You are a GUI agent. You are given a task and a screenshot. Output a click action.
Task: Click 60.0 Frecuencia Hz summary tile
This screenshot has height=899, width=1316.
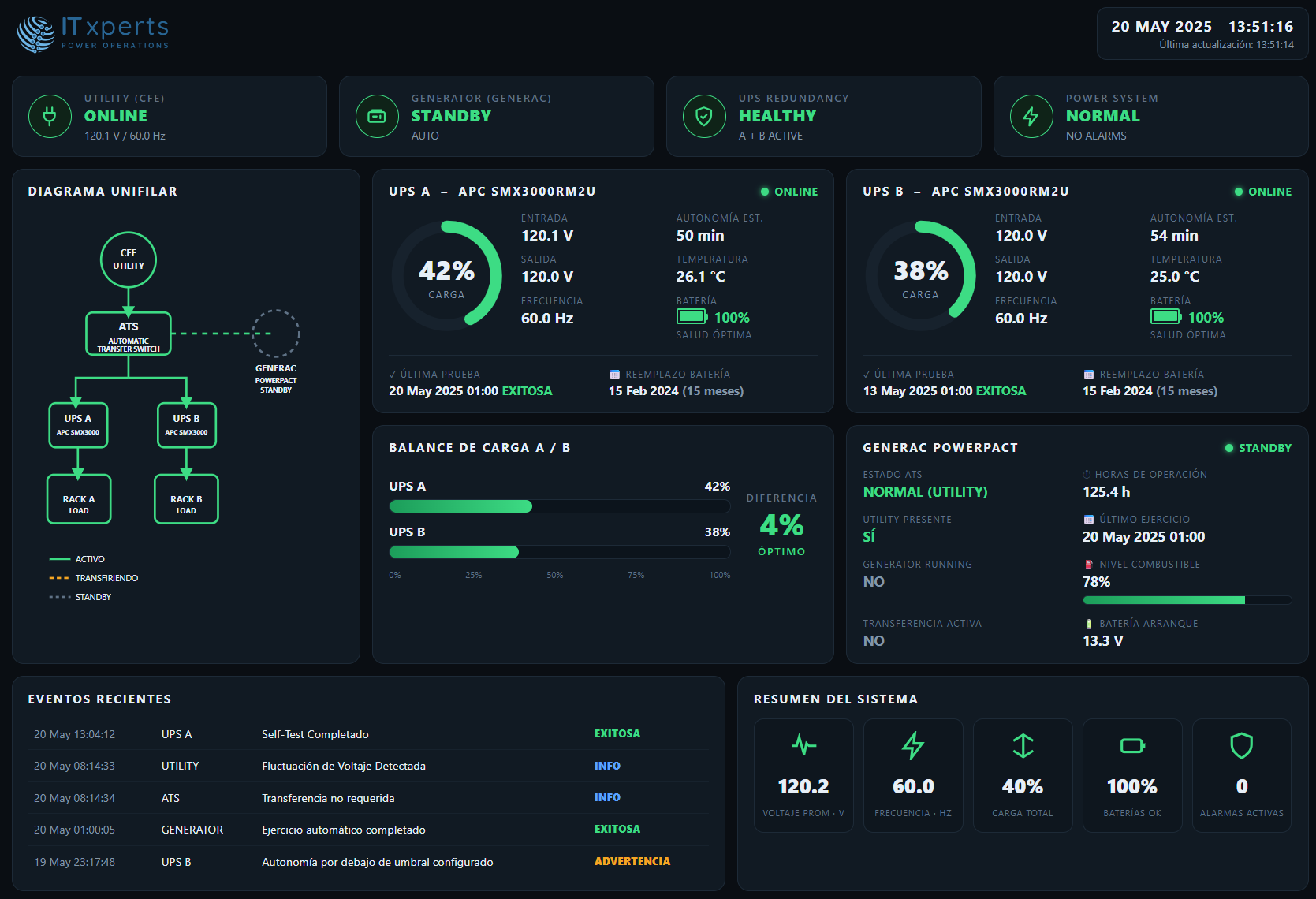913,775
